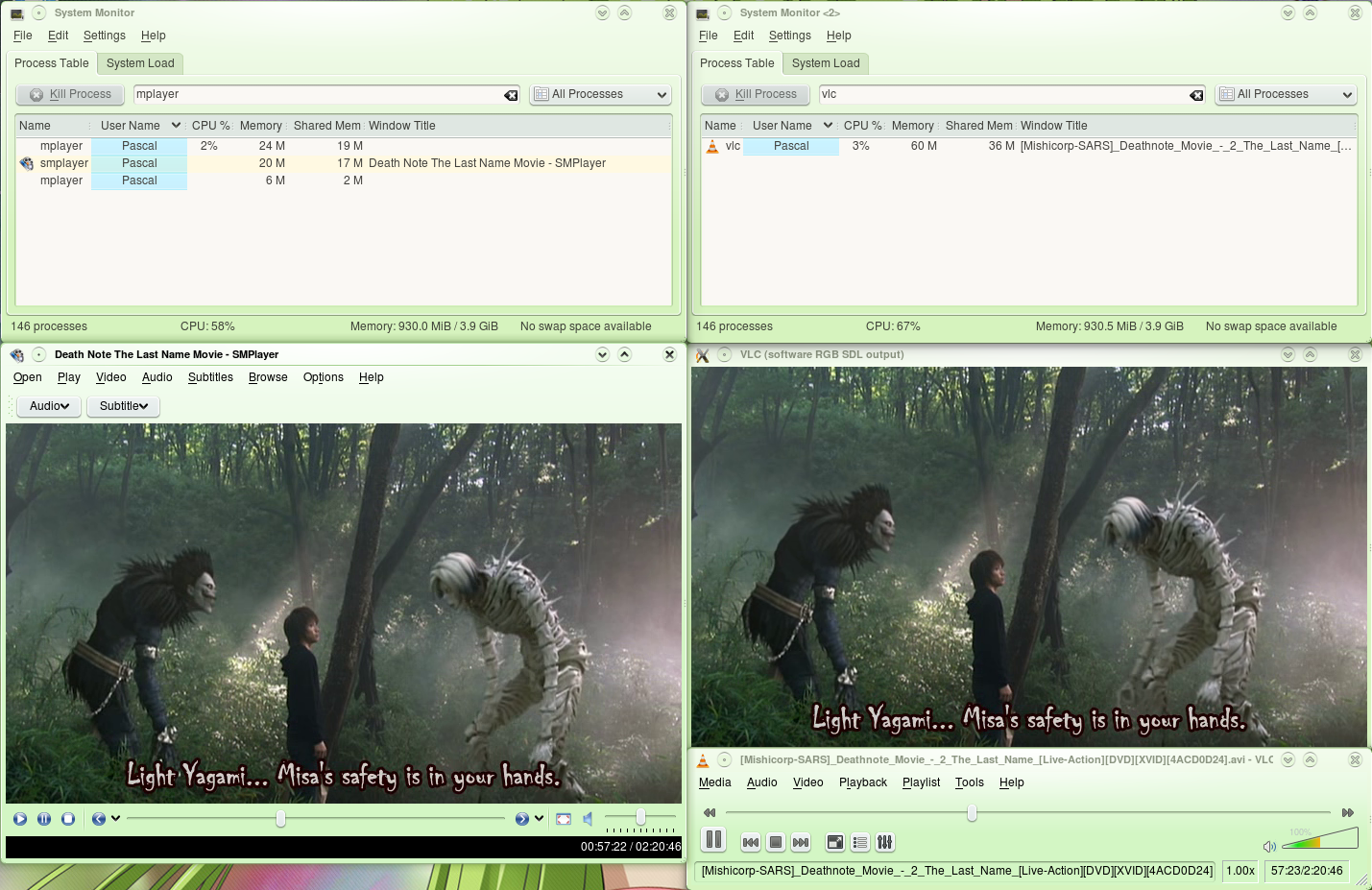Click the VLC volume triangle slider

point(1320,839)
